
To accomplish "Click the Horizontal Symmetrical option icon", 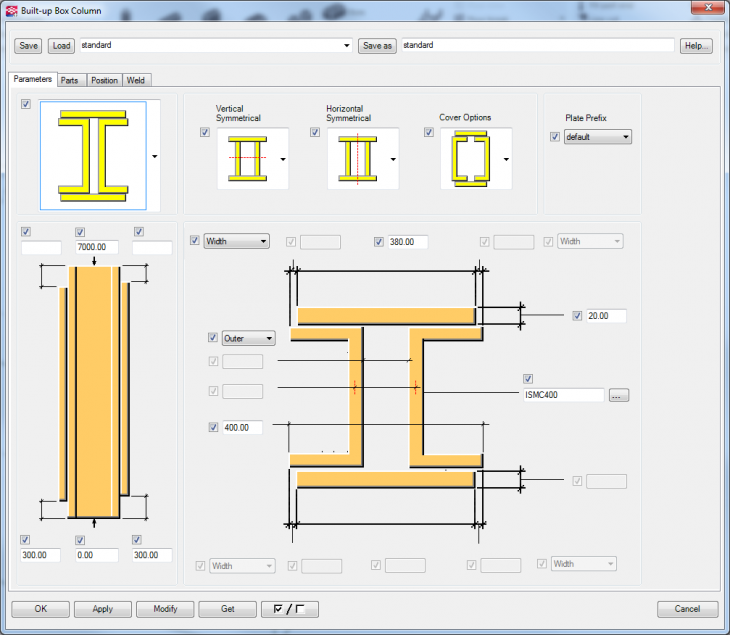I will point(356,158).
